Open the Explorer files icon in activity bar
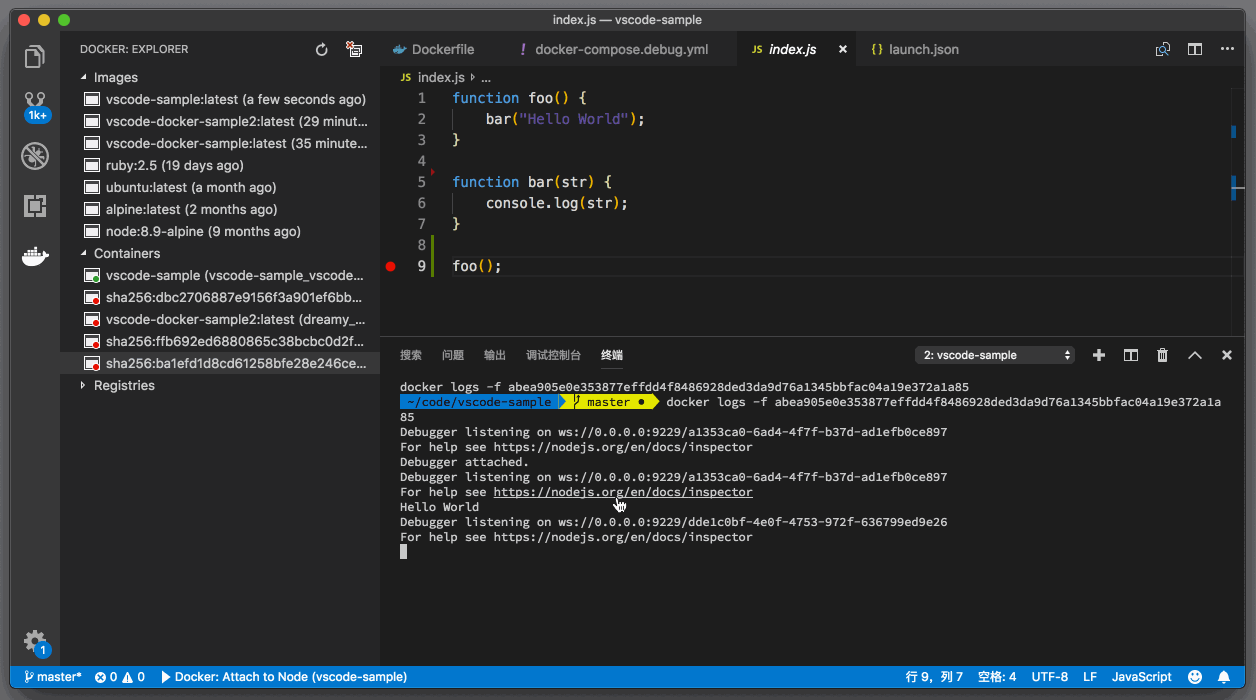This screenshot has height=700, width=1256. pyautogui.click(x=35, y=57)
